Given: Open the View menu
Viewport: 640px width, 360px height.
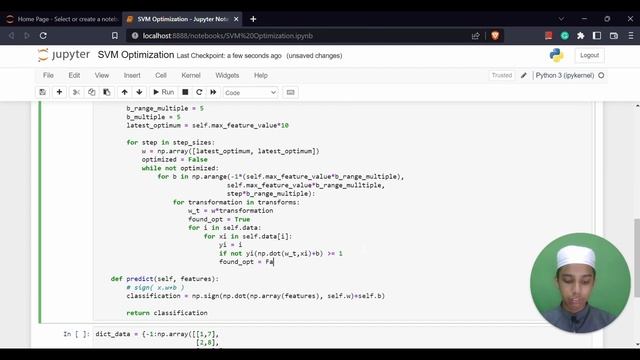Looking at the screenshot, I should (102, 76).
